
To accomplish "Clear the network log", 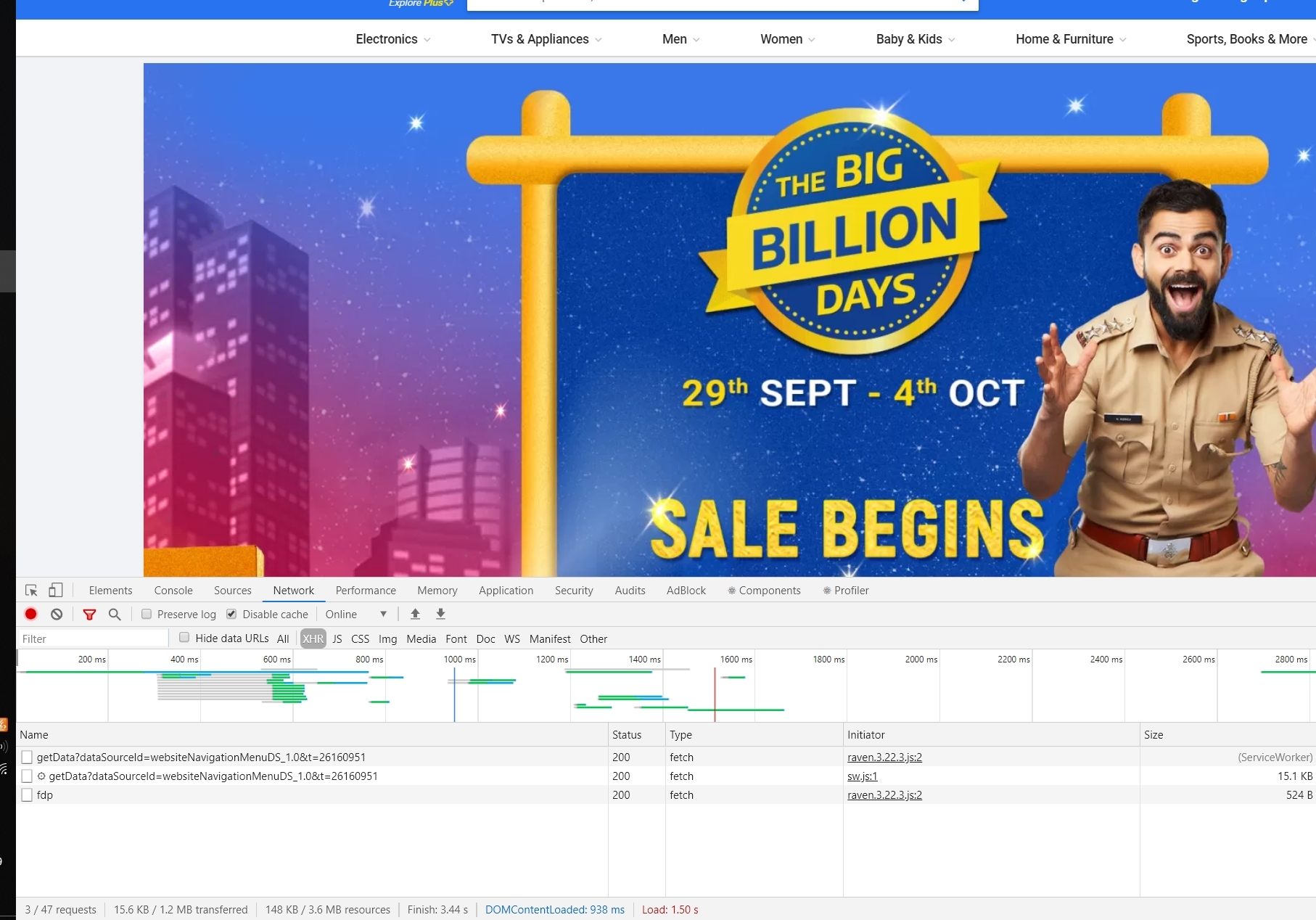I will coord(57,615).
